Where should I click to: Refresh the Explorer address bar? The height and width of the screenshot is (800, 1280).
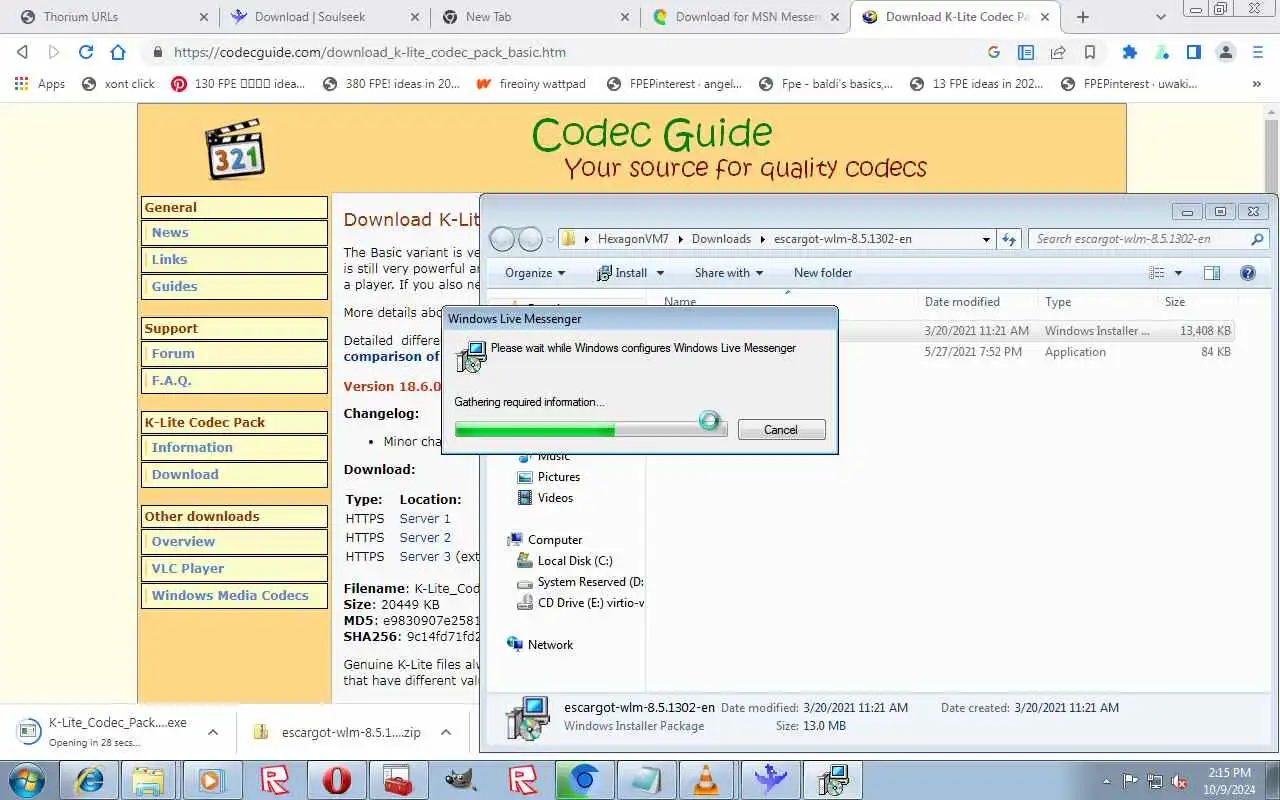[1010, 239]
